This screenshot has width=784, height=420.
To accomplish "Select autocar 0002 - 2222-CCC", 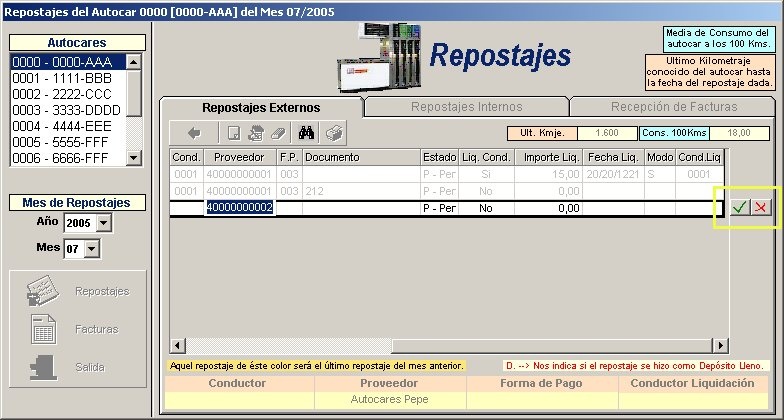I will click(x=68, y=94).
